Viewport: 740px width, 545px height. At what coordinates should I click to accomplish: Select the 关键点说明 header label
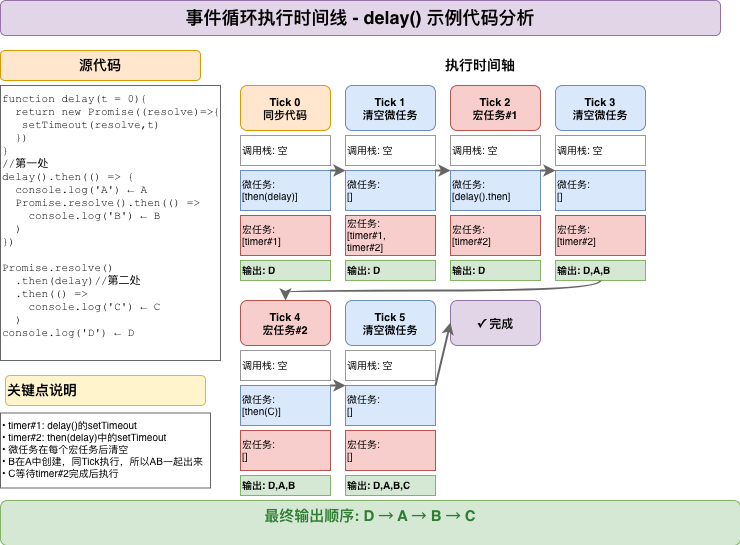pyautogui.click(x=105, y=390)
